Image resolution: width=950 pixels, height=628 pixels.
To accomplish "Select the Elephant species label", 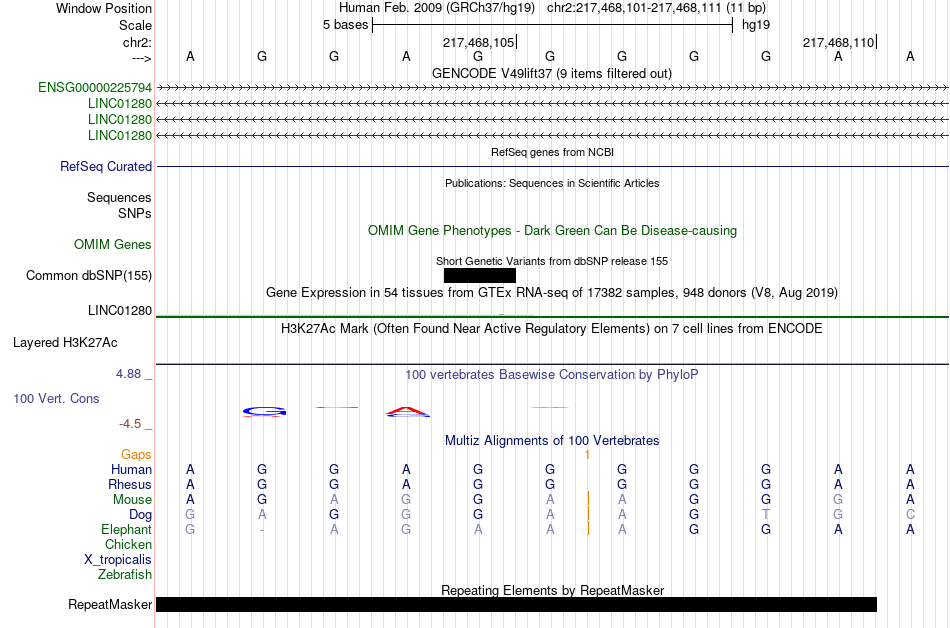I will click(x=126, y=529).
